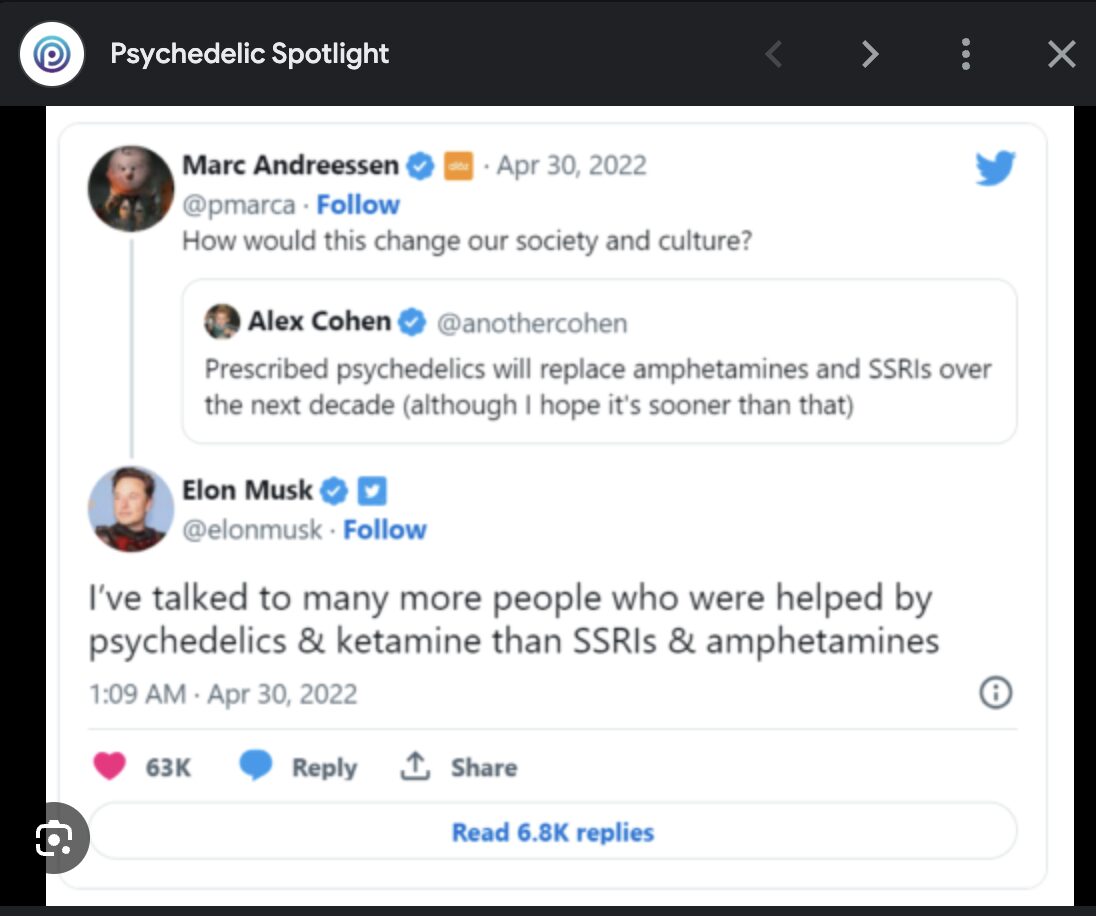Go to the previous image arrow
1096x916 pixels.
click(x=773, y=54)
